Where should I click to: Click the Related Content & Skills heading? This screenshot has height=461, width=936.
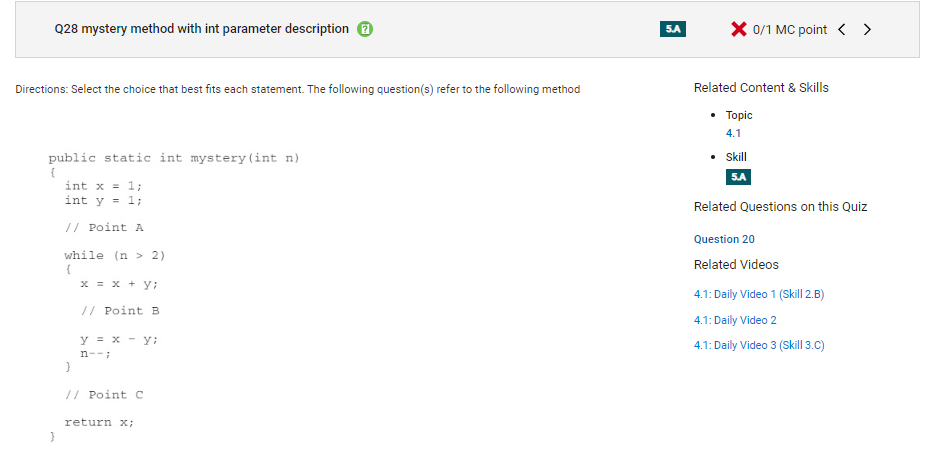(x=761, y=88)
